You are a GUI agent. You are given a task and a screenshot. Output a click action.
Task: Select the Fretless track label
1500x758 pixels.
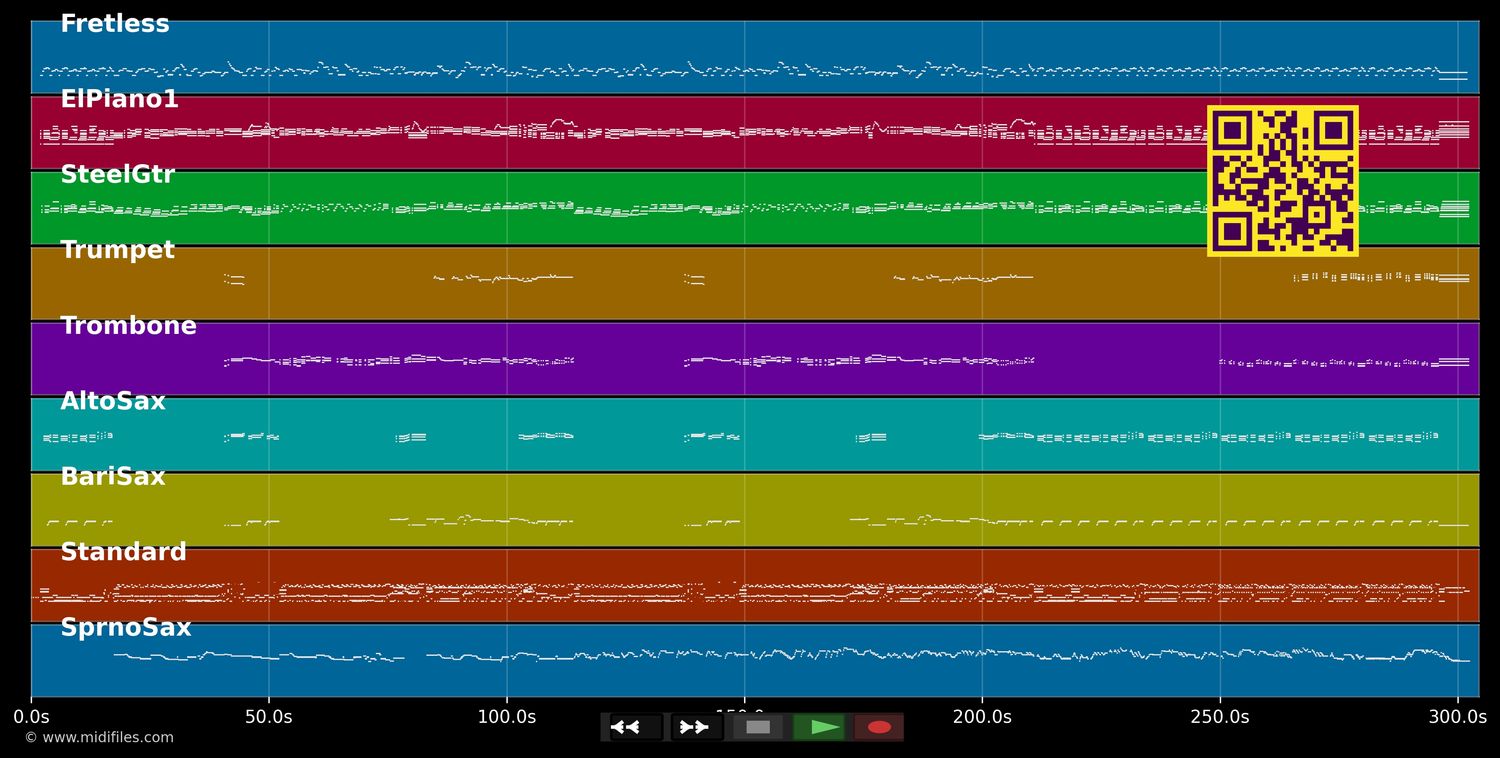click(115, 25)
